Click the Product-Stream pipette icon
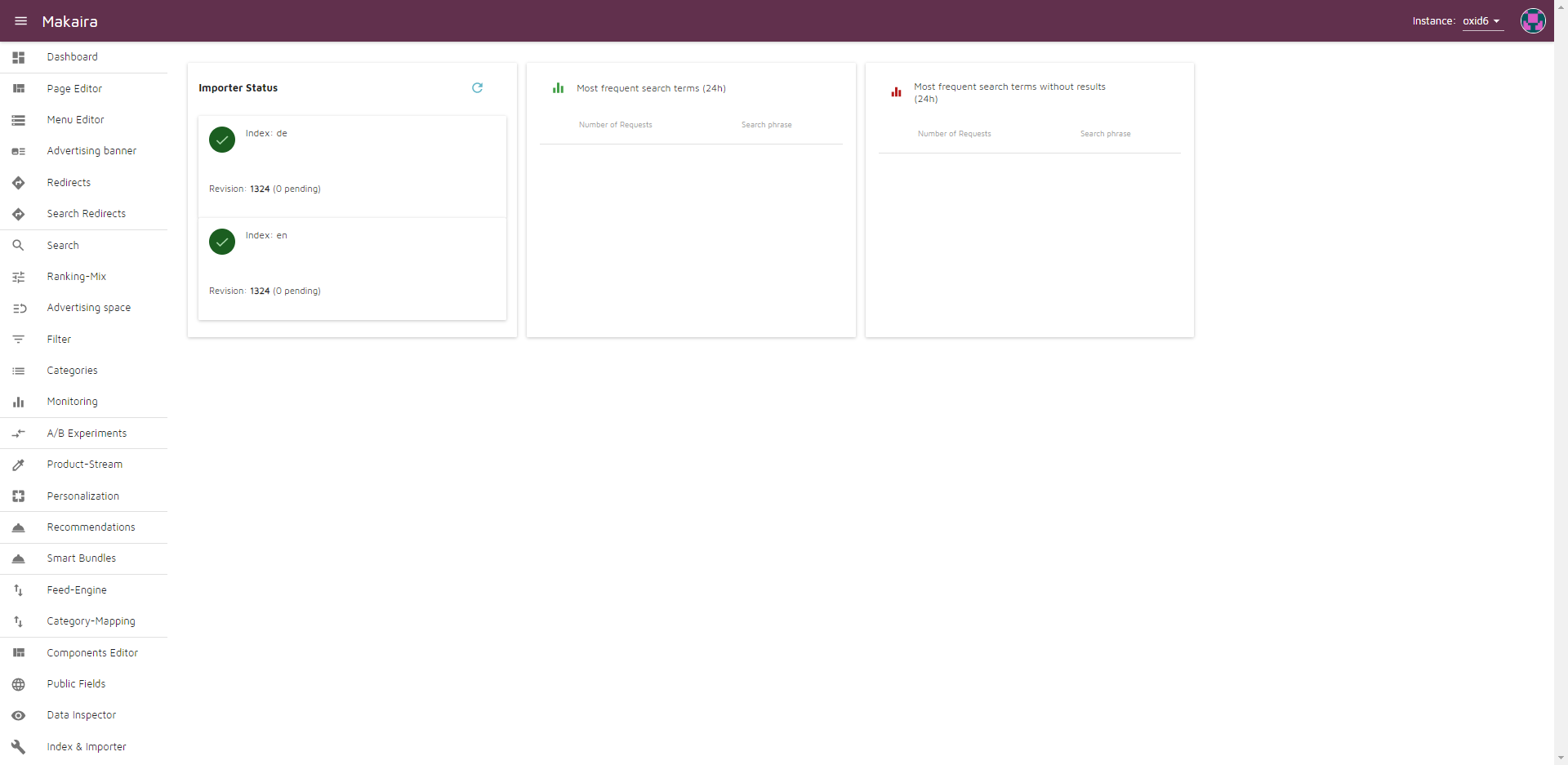1568x765 pixels. 19,465
